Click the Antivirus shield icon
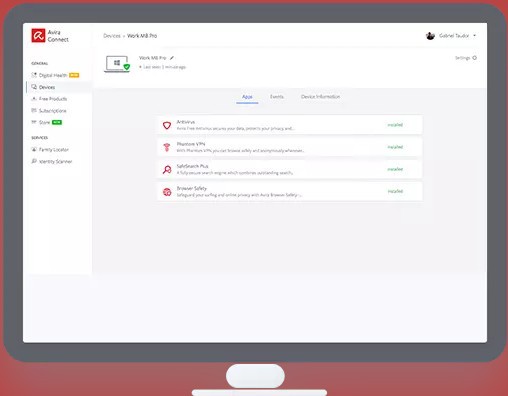Viewport: 508px width, 396px height. 167,125
